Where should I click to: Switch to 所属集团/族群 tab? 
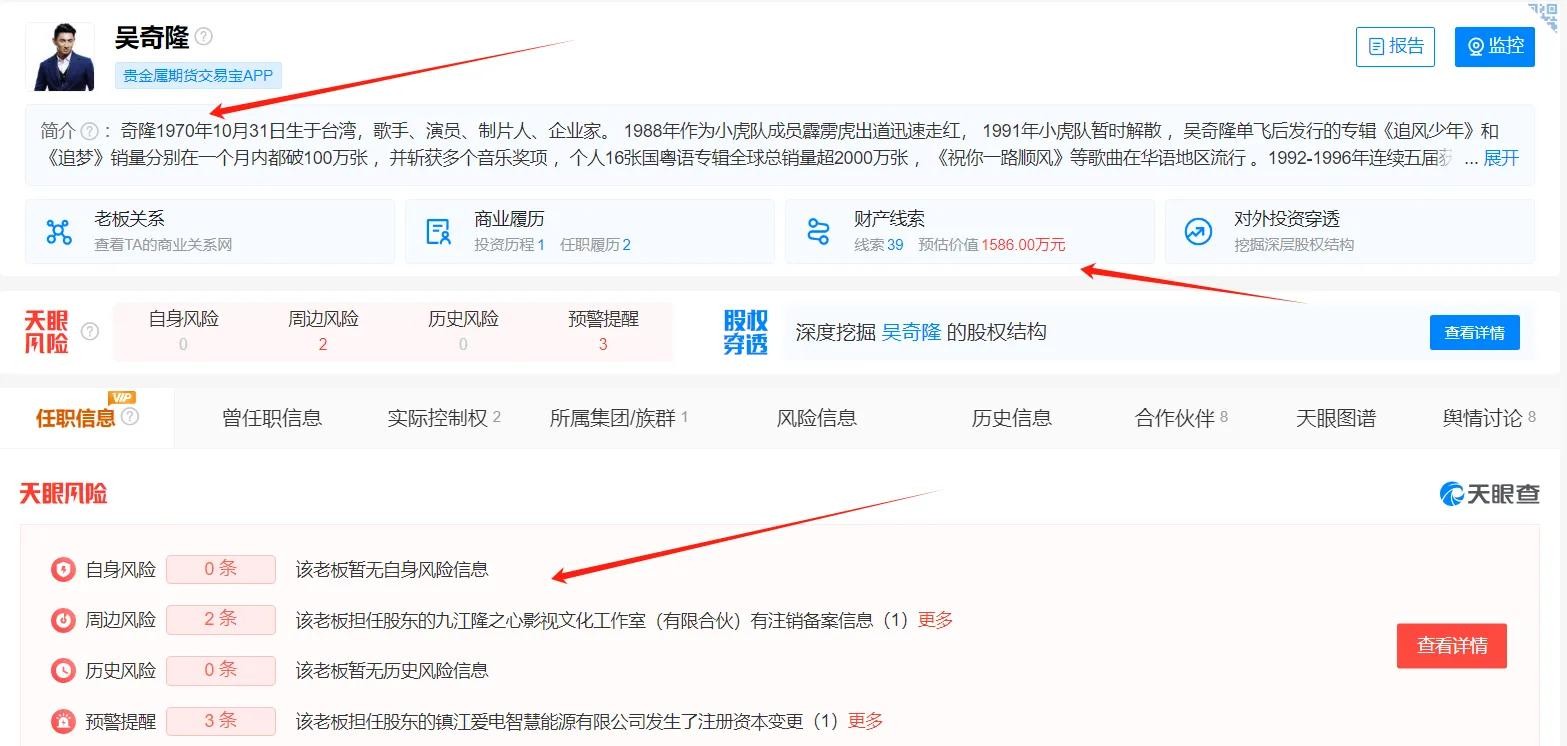coord(619,418)
